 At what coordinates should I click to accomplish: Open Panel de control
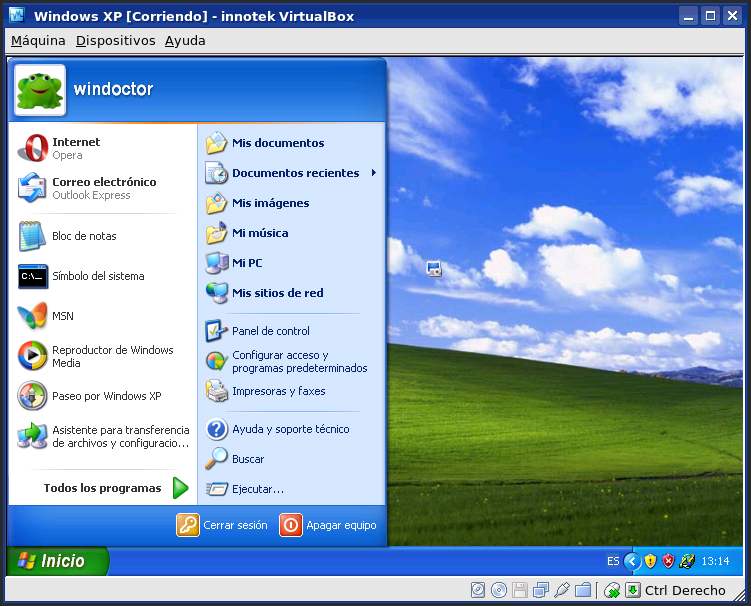[x=270, y=331]
